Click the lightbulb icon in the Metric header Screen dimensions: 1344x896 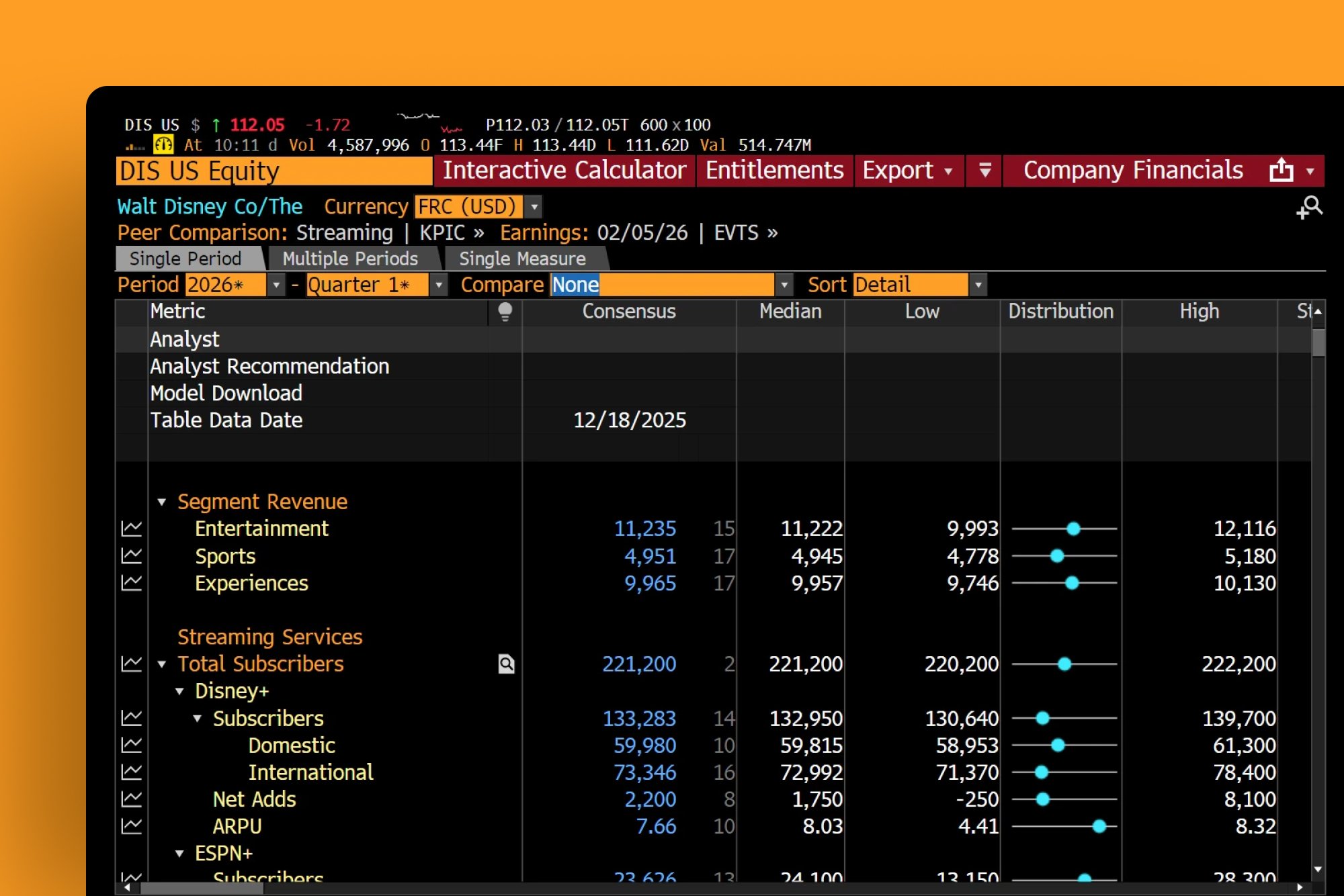click(503, 311)
